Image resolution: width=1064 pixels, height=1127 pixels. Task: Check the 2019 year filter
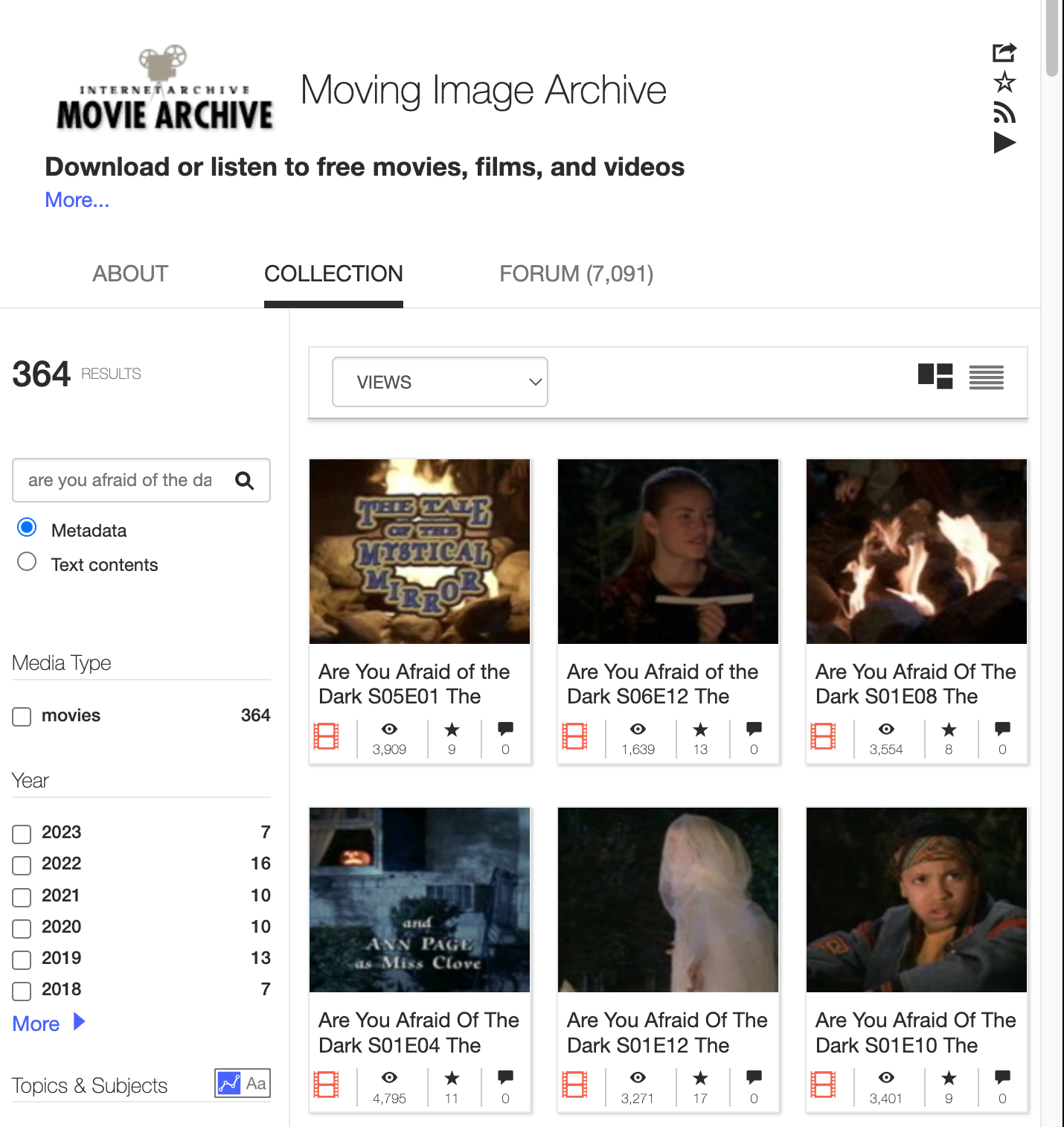22,960
